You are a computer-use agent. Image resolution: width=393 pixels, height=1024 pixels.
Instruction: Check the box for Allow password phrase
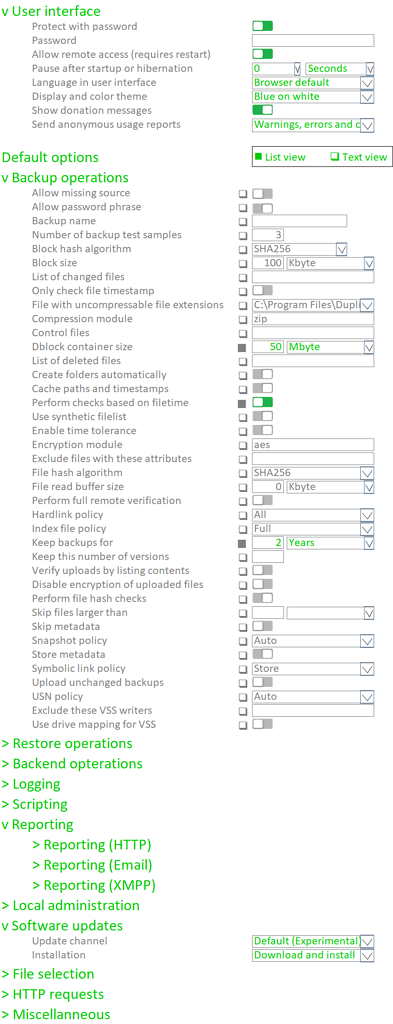243,208
